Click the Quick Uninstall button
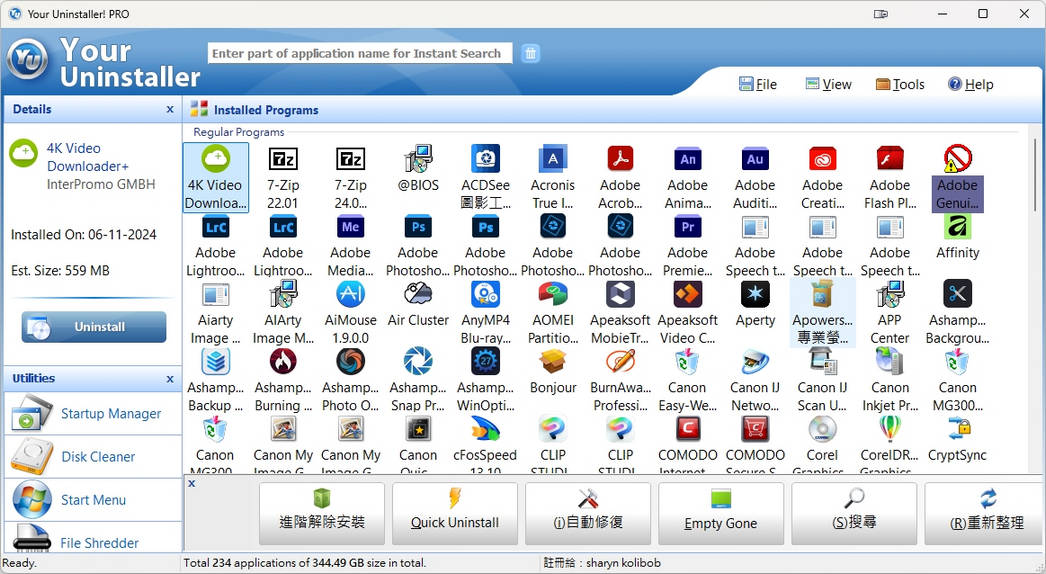 coord(455,513)
